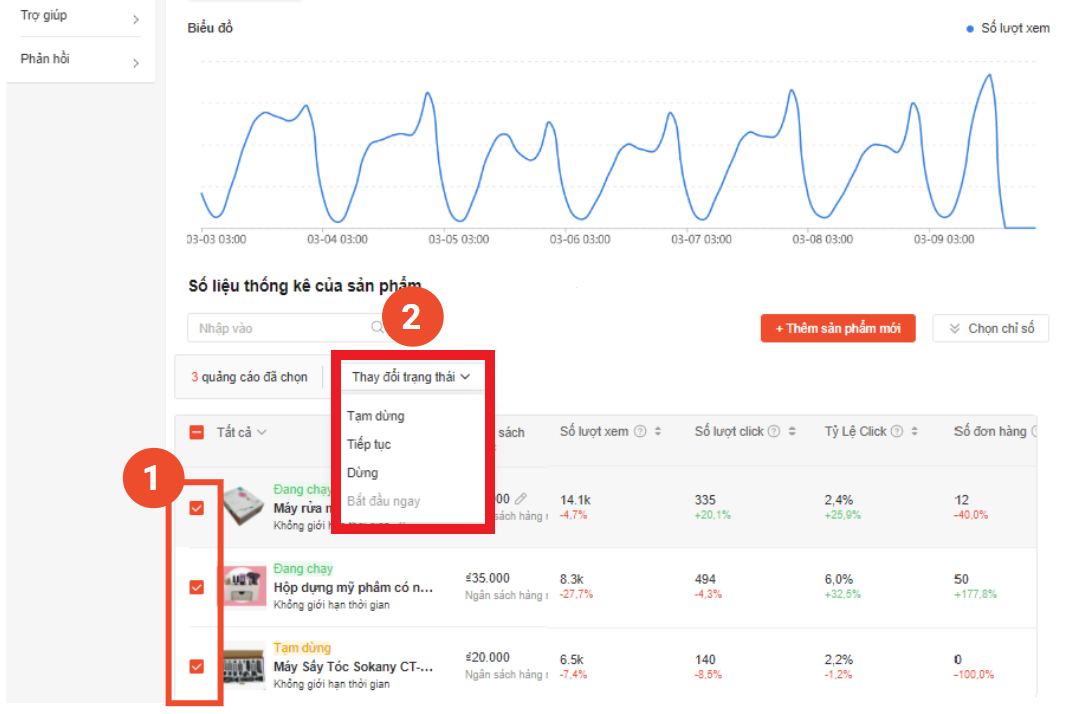Uncheck the Máy Sấy Tóc Sokany checkbox

(196, 666)
